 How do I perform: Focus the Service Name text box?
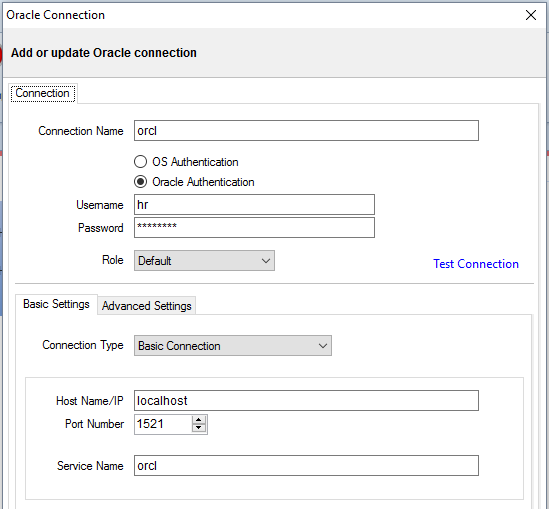pos(306,466)
